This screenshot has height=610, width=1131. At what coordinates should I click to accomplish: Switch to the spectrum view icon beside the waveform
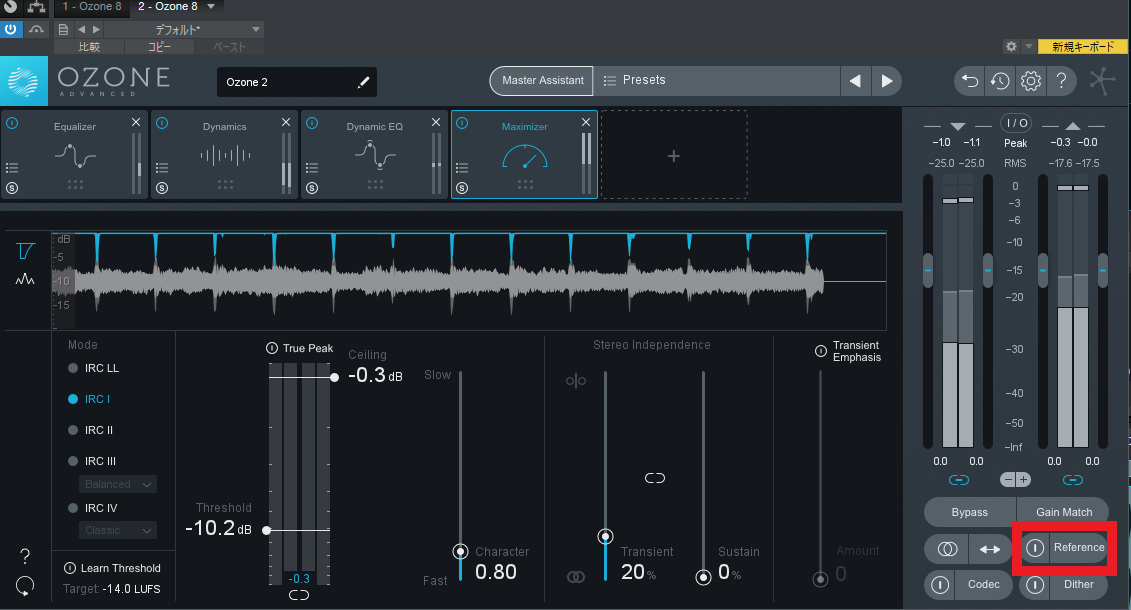click(25, 279)
